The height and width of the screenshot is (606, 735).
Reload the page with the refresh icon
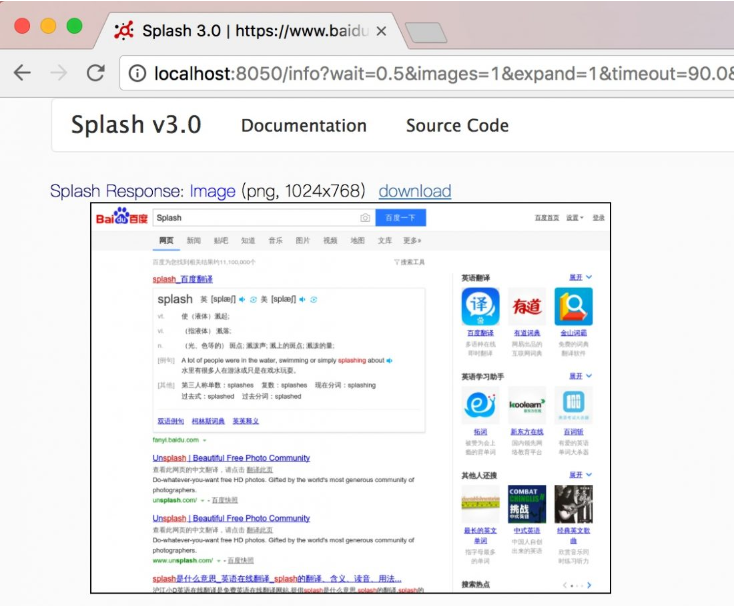coord(96,73)
